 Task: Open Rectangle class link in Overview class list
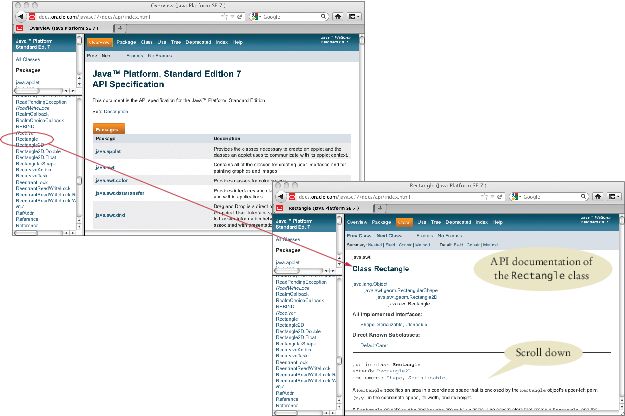click(27, 139)
